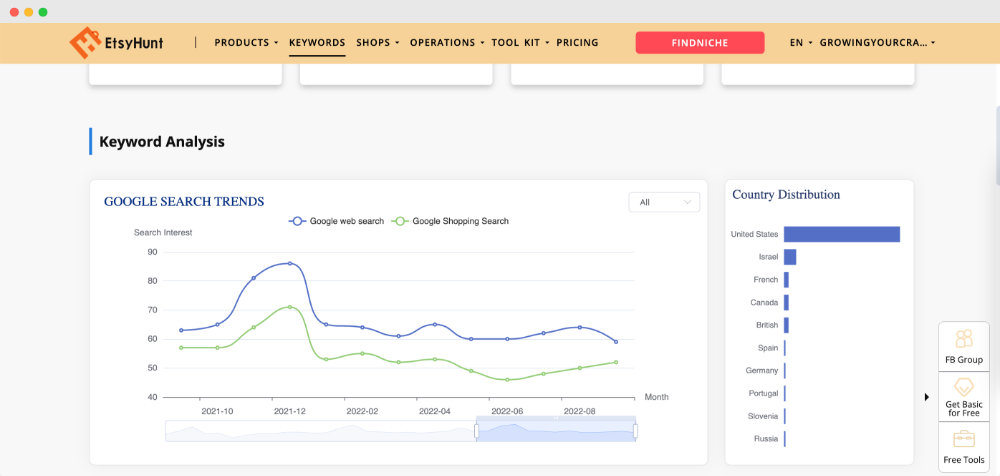Viewport: 1000px width, 476px height.
Task: Go to the Keywords tab
Action: point(317,43)
